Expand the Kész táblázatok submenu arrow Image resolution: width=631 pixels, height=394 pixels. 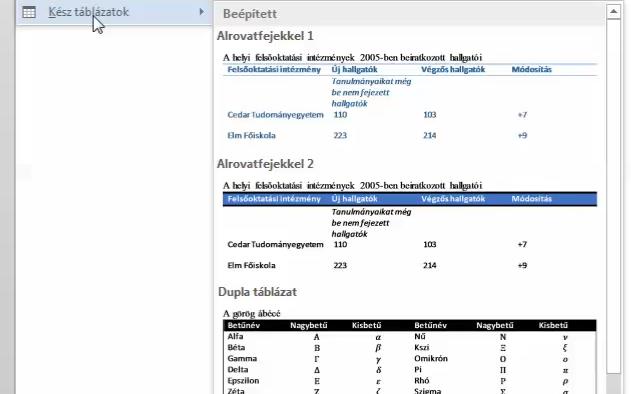click(202, 12)
